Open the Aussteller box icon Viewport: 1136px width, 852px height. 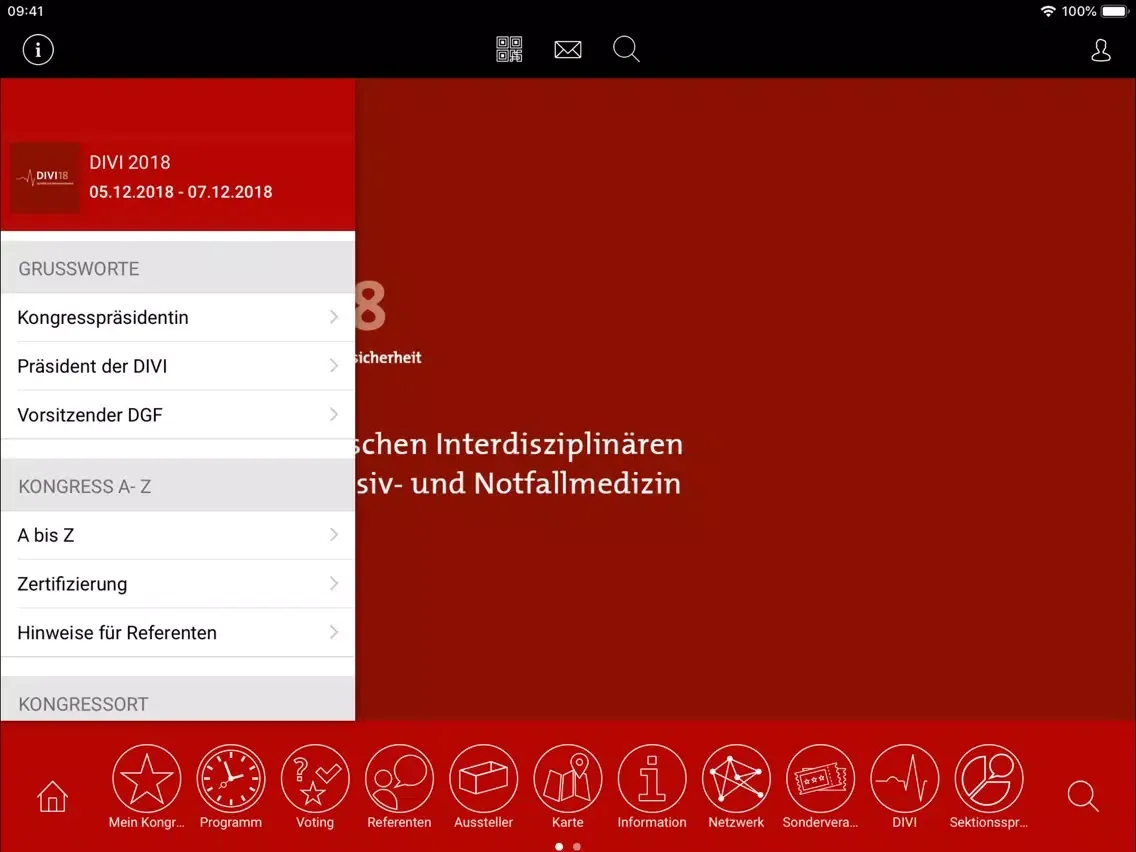tap(483, 779)
